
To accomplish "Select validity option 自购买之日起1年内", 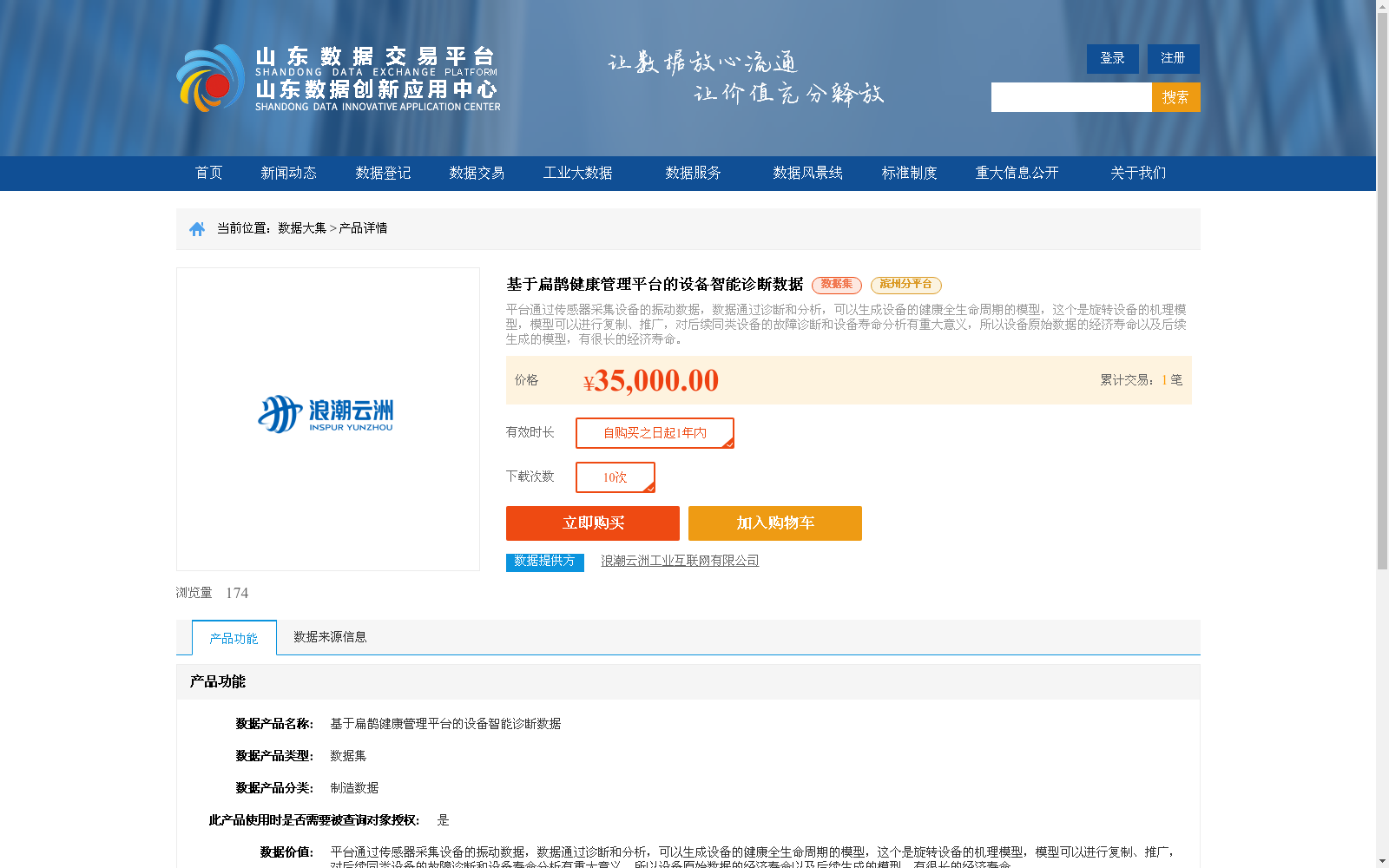I will coord(655,433).
